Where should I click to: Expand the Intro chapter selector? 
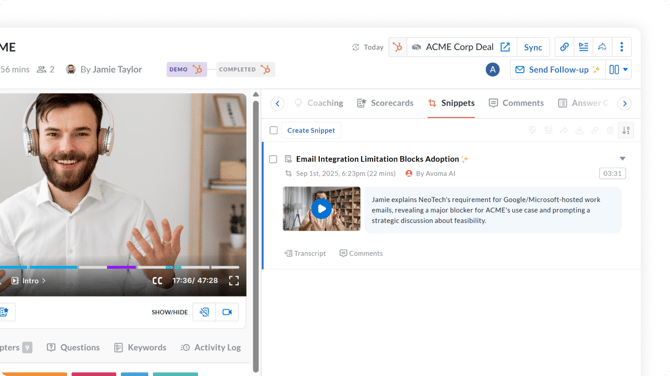[29, 281]
